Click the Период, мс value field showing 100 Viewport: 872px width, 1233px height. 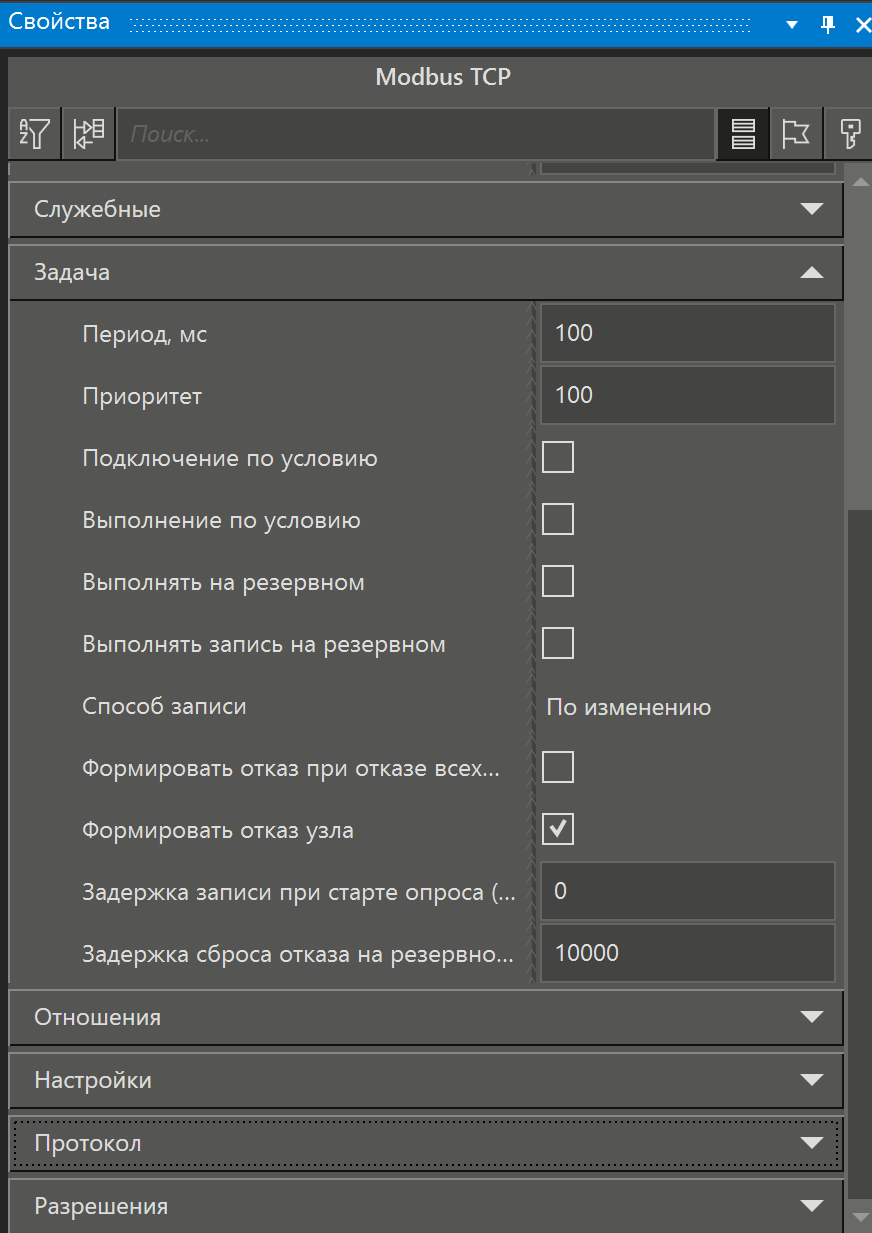click(x=687, y=333)
